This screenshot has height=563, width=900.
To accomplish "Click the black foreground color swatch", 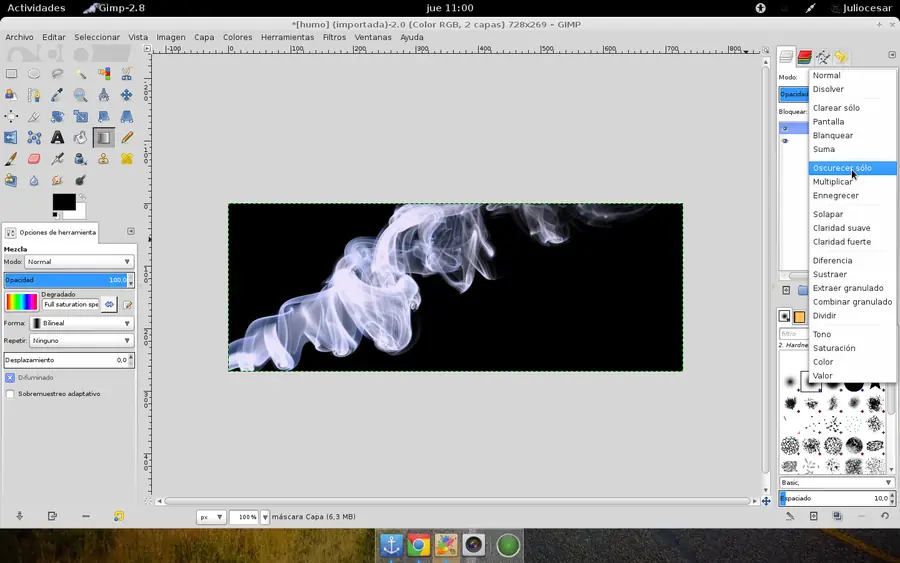I will pos(63,202).
